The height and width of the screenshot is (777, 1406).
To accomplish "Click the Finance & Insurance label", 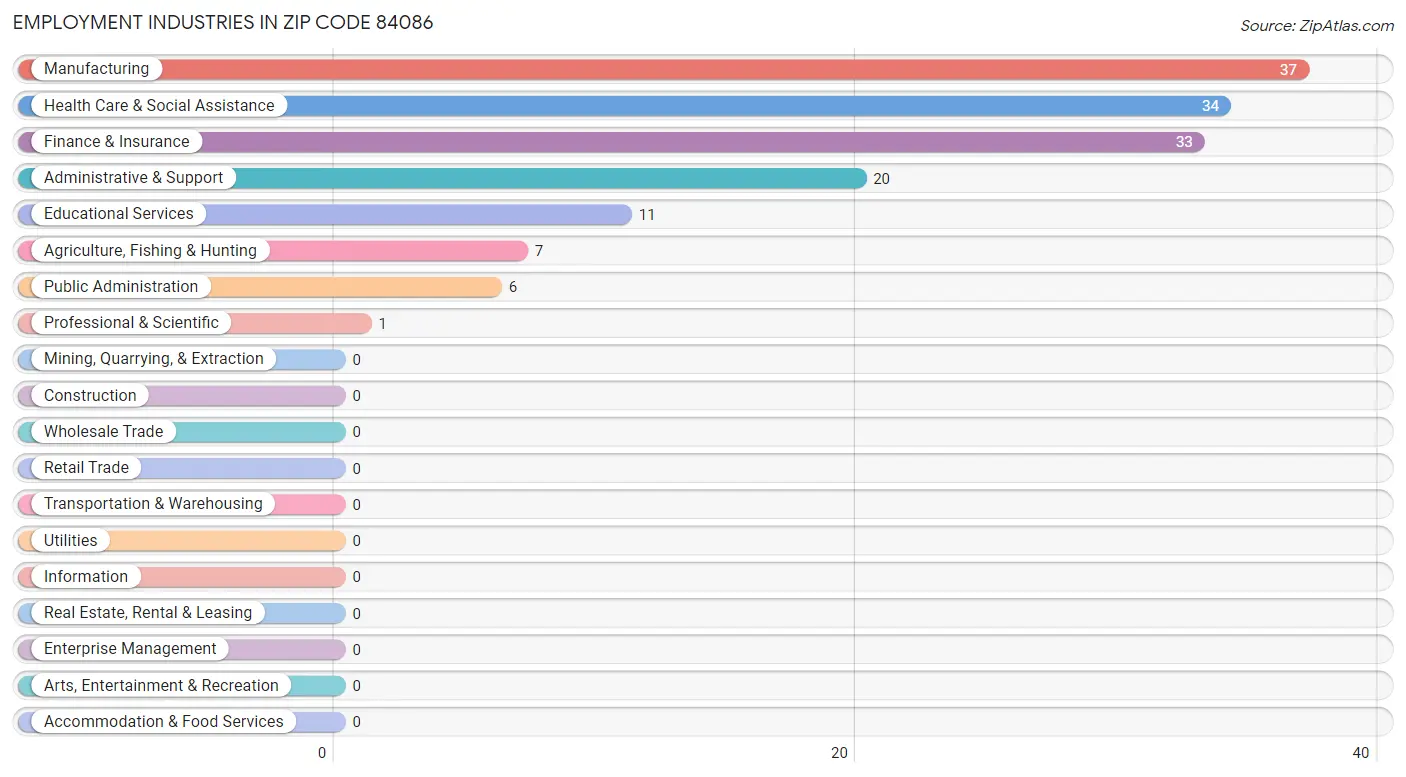I will tap(116, 142).
